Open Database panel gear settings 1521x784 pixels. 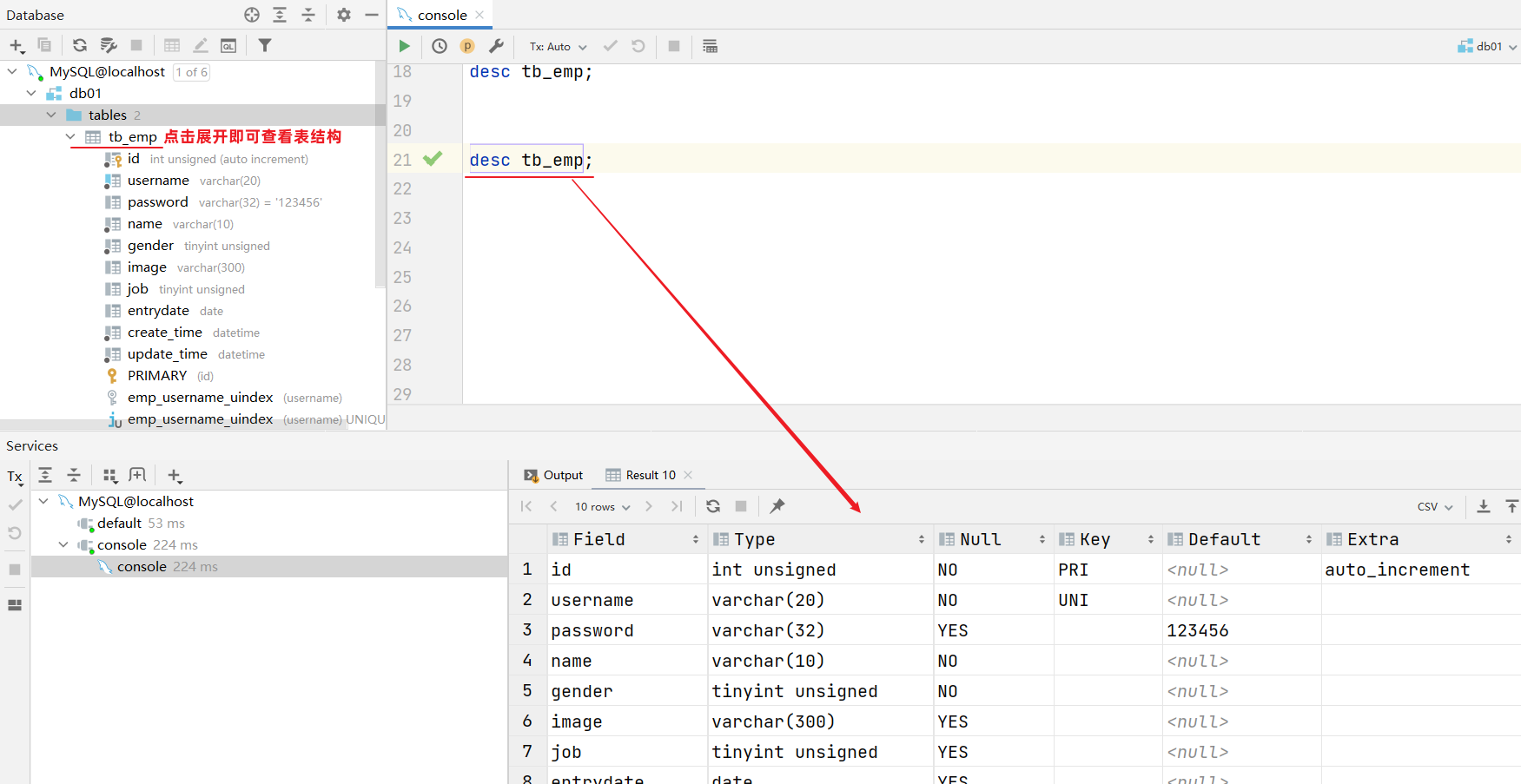(344, 15)
